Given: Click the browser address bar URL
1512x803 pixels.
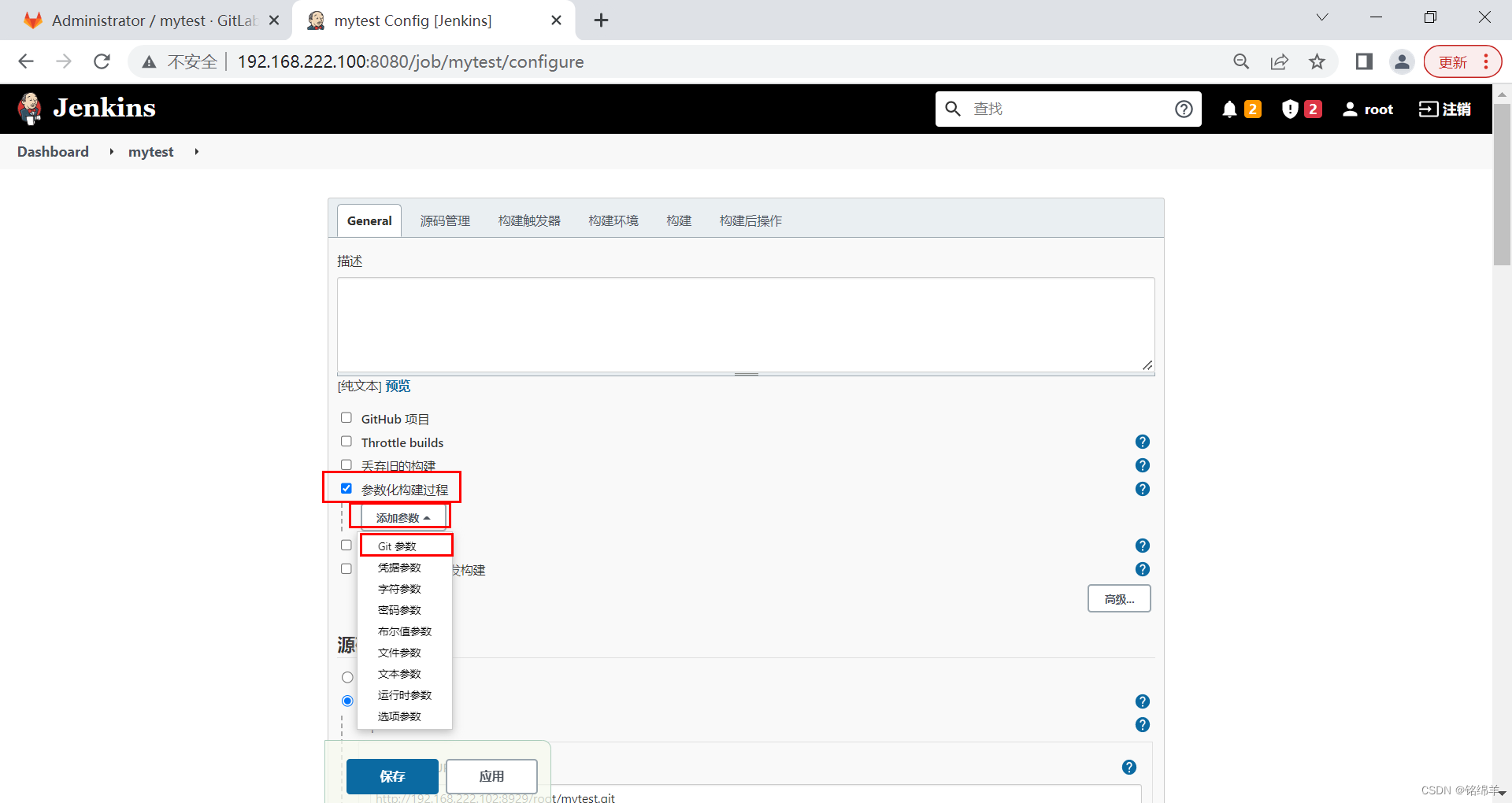Looking at the screenshot, I should pos(410,61).
